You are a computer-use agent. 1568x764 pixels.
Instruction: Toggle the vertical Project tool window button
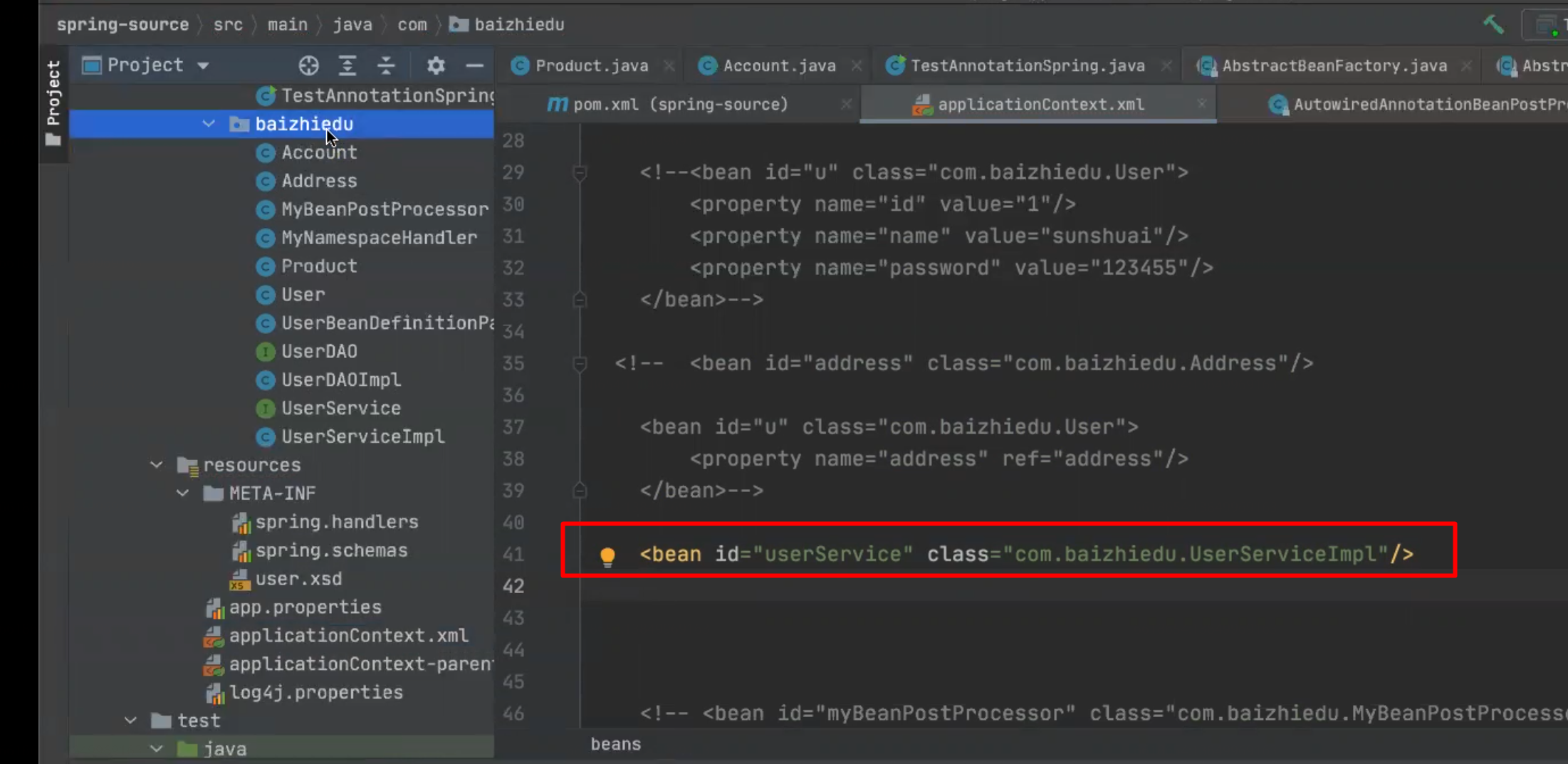pyautogui.click(x=53, y=104)
